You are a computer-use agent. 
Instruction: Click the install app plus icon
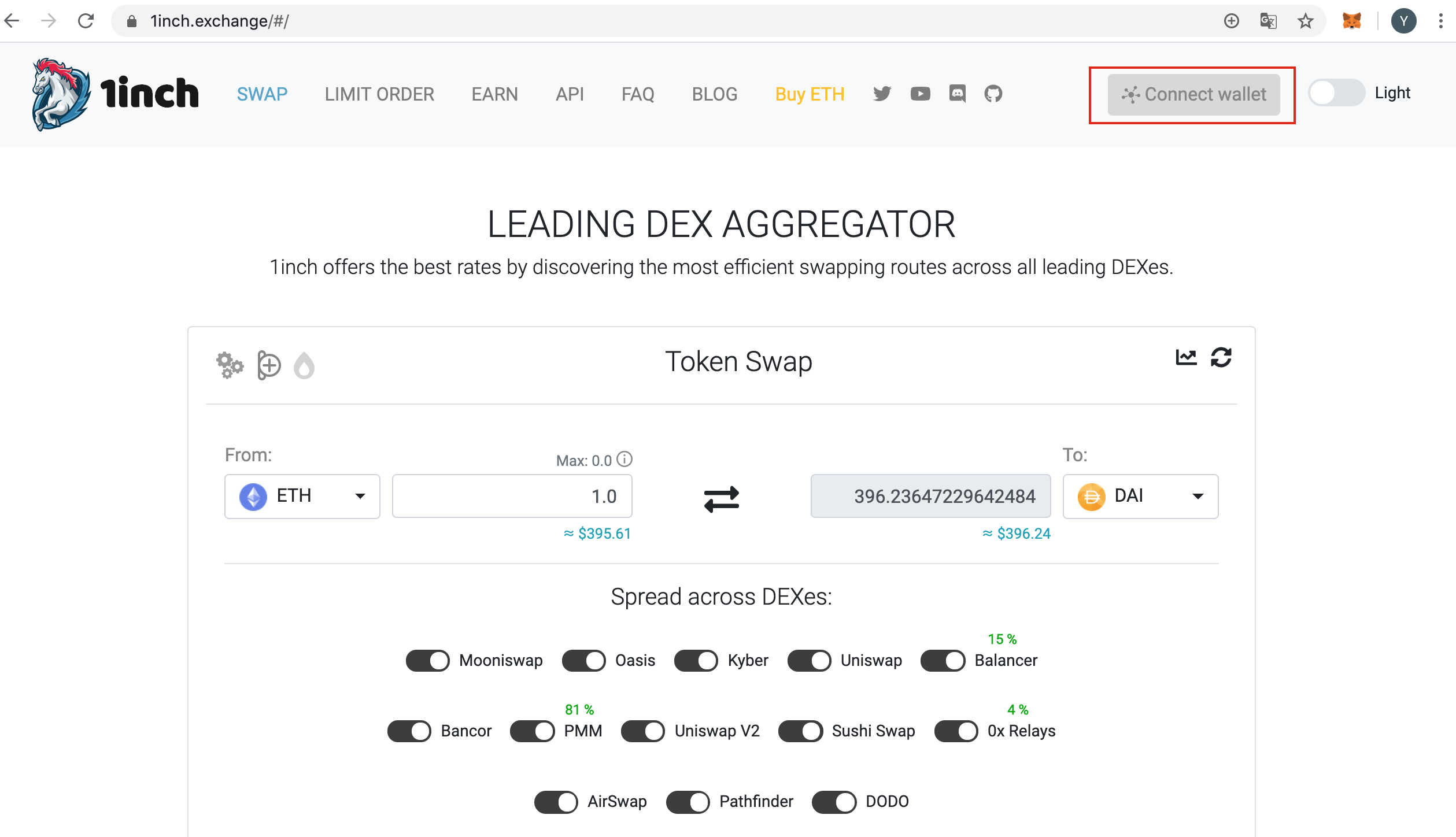(1232, 21)
